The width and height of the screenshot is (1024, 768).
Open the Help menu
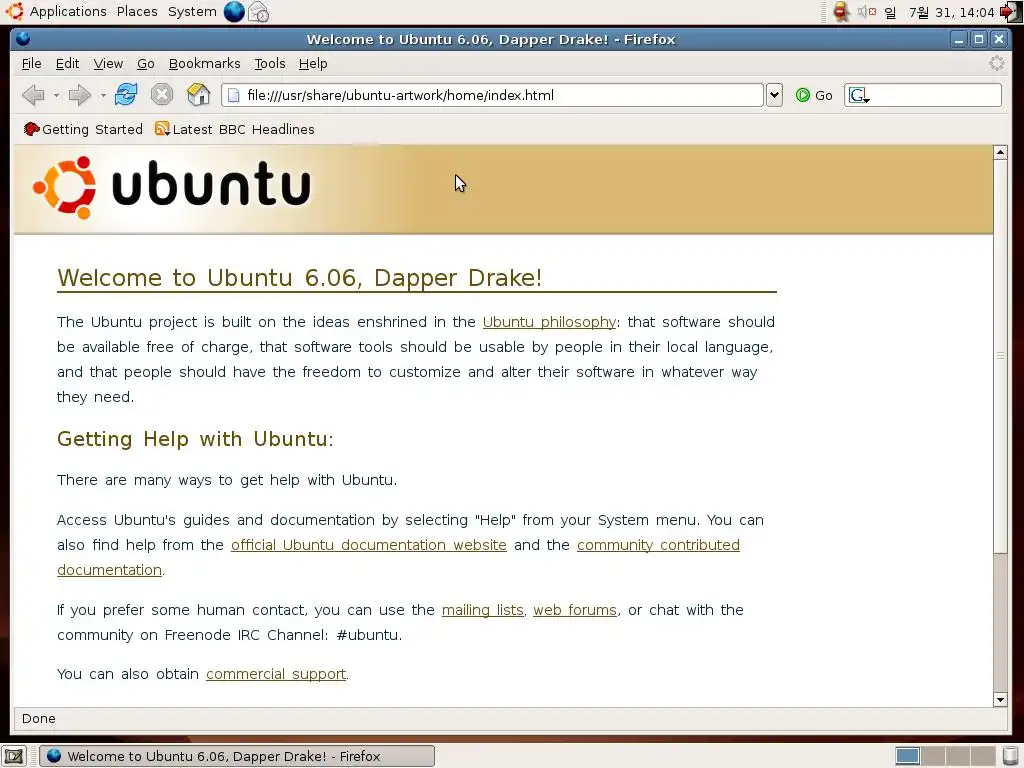tap(313, 63)
